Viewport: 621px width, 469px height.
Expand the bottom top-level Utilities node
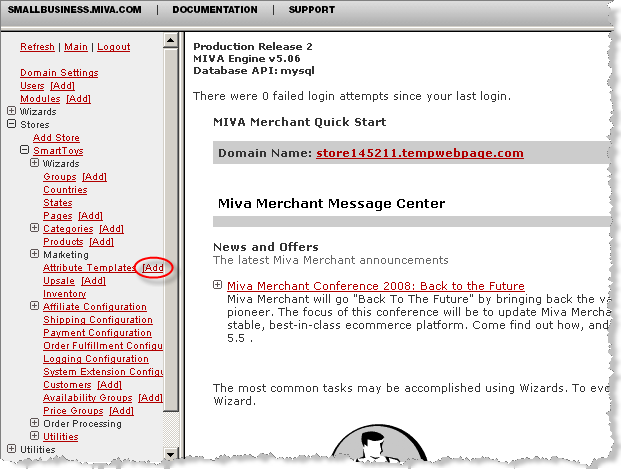[x=11, y=449]
